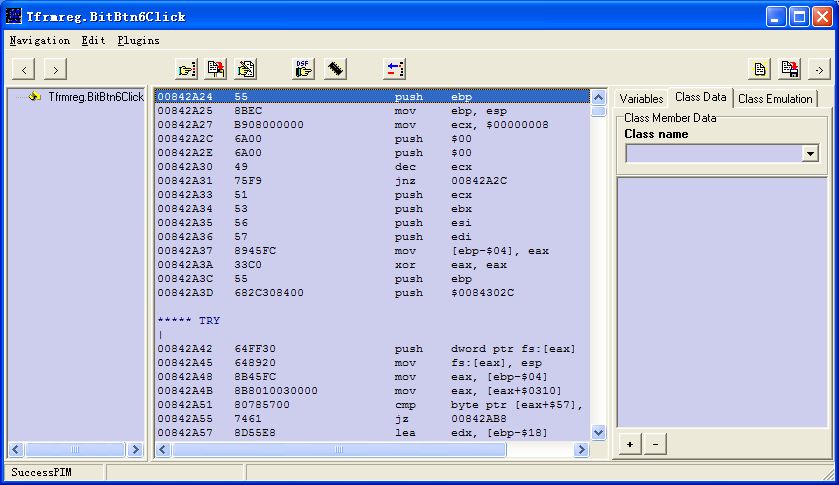Viewport: 839px width, 485px height.
Task: Switch to the Variables tab
Action: coord(641,99)
